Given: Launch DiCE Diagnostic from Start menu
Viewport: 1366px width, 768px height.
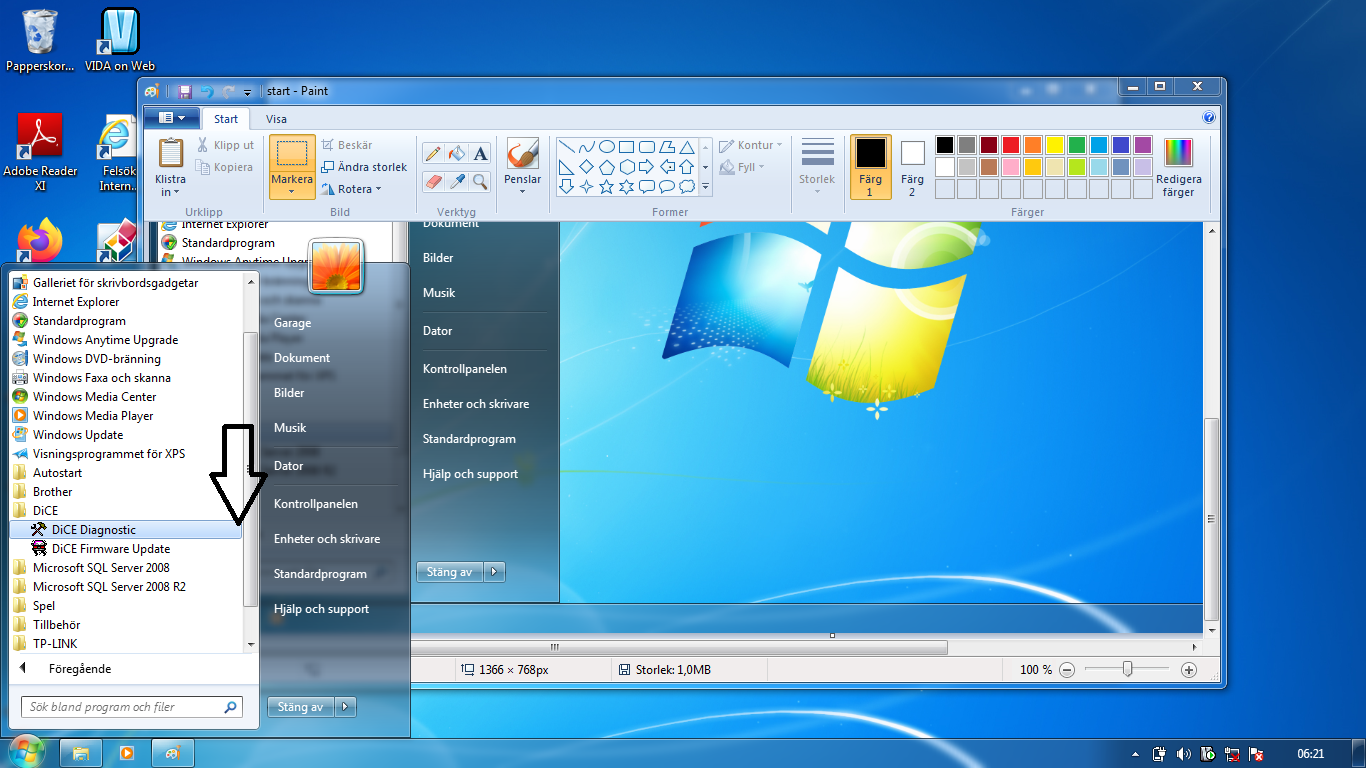Looking at the screenshot, I should click(125, 530).
